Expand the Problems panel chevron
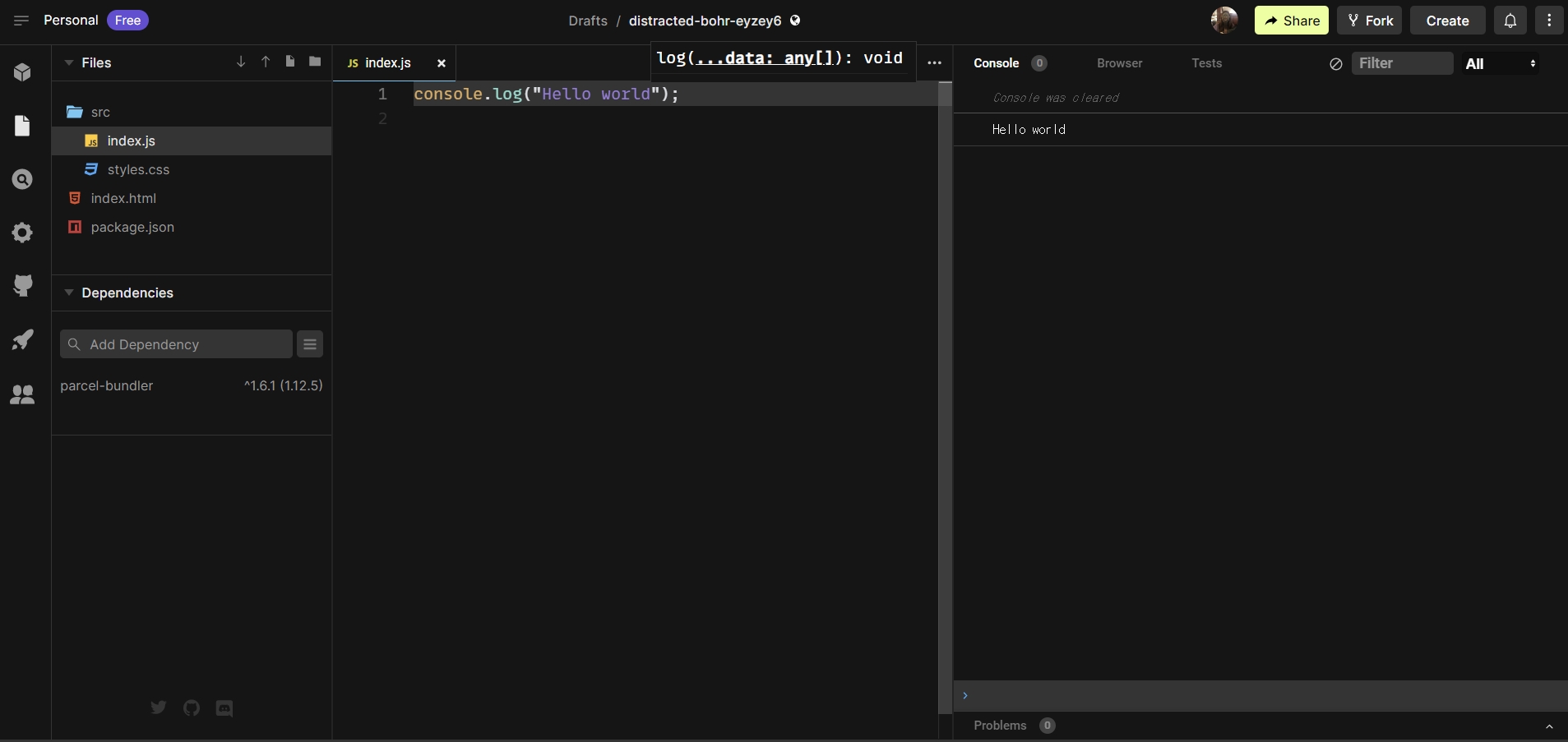 click(1549, 726)
